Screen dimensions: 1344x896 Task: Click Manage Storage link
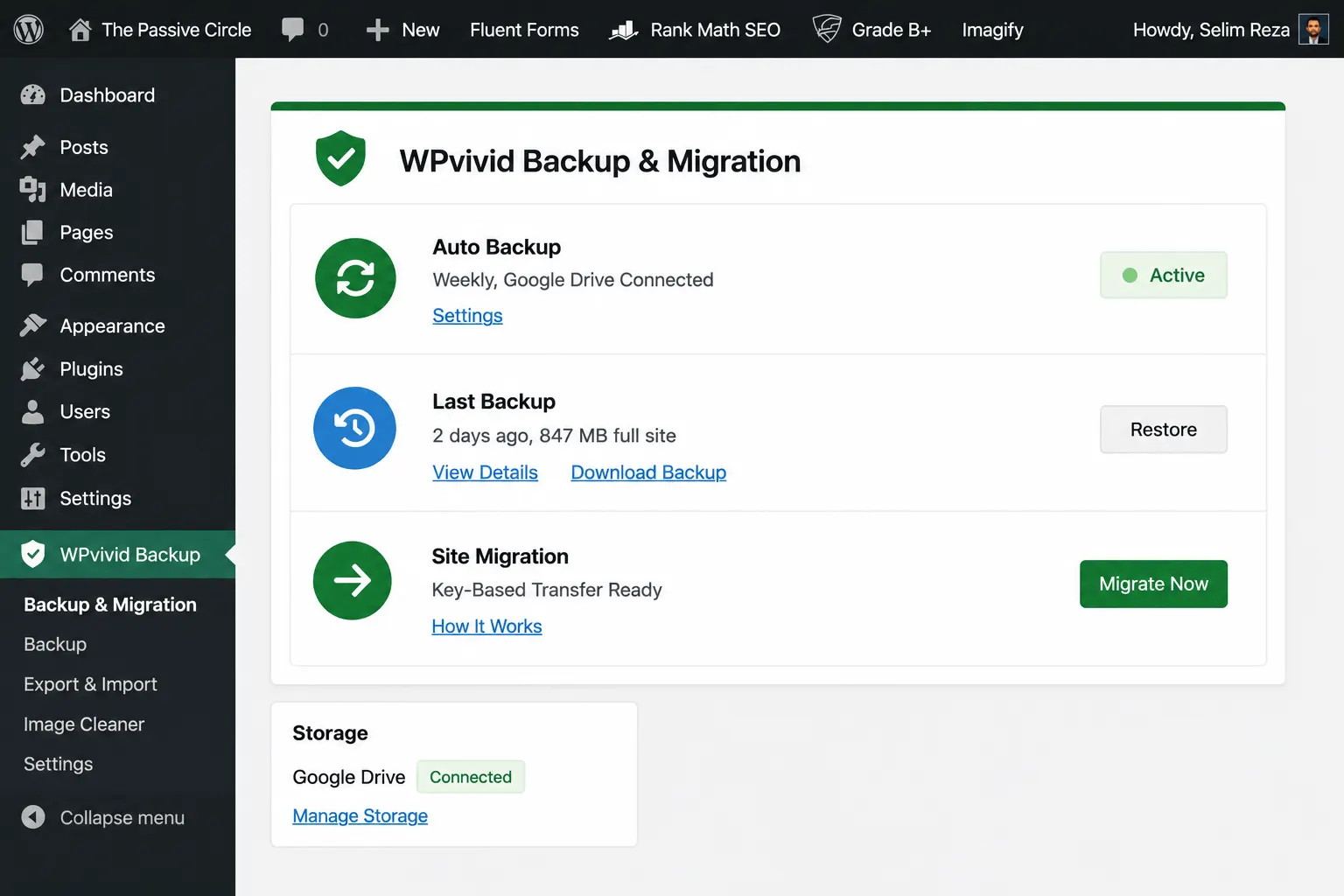[360, 816]
